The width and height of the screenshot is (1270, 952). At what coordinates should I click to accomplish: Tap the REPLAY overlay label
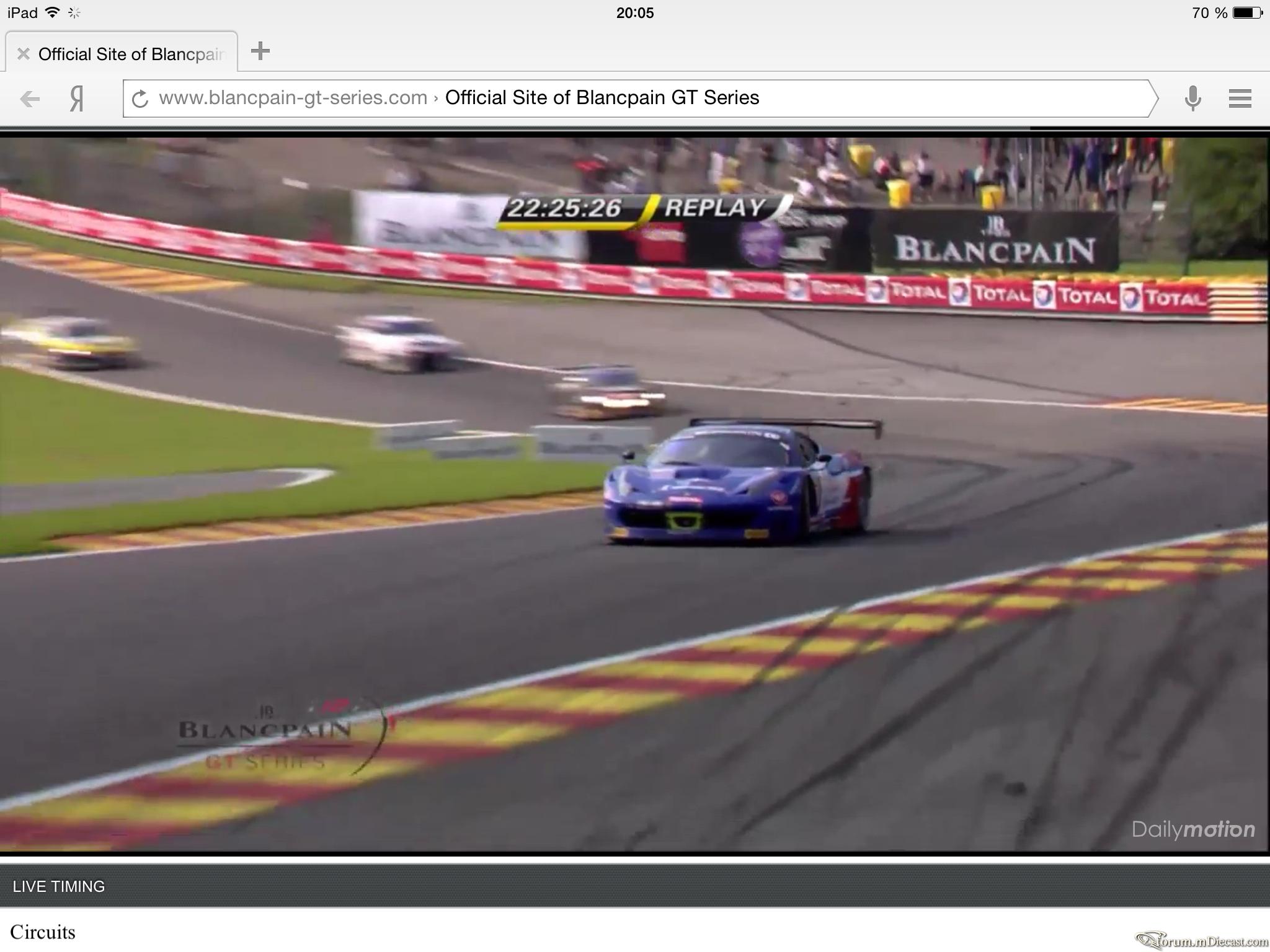point(715,208)
